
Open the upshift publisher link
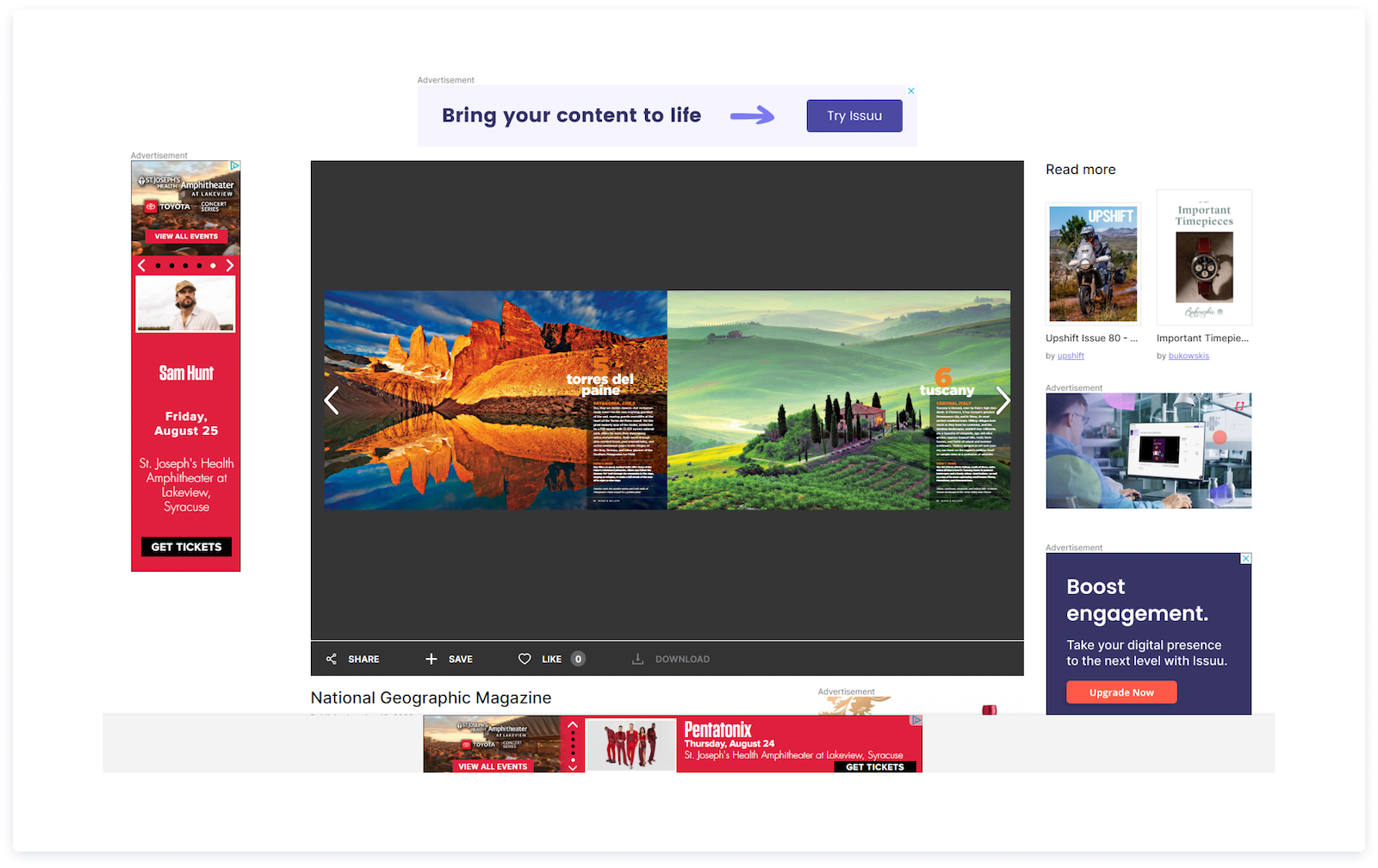click(x=1070, y=355)
